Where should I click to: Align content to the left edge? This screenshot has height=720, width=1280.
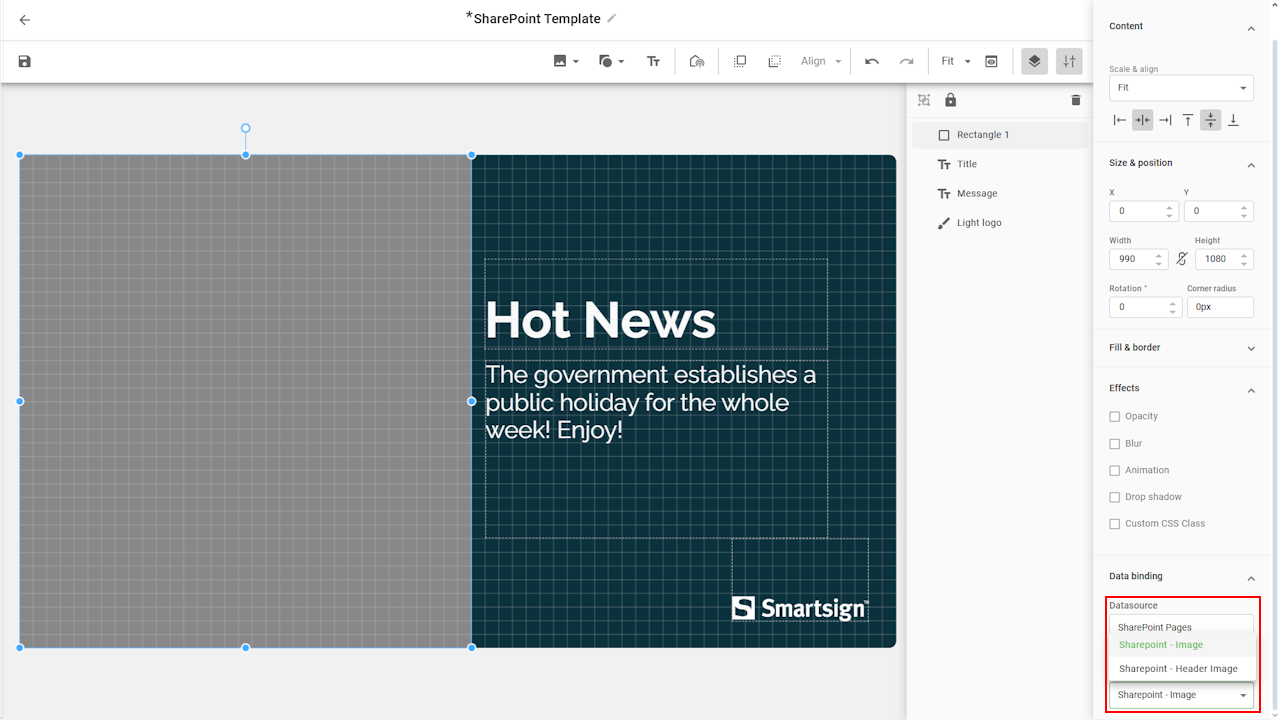1120,120
